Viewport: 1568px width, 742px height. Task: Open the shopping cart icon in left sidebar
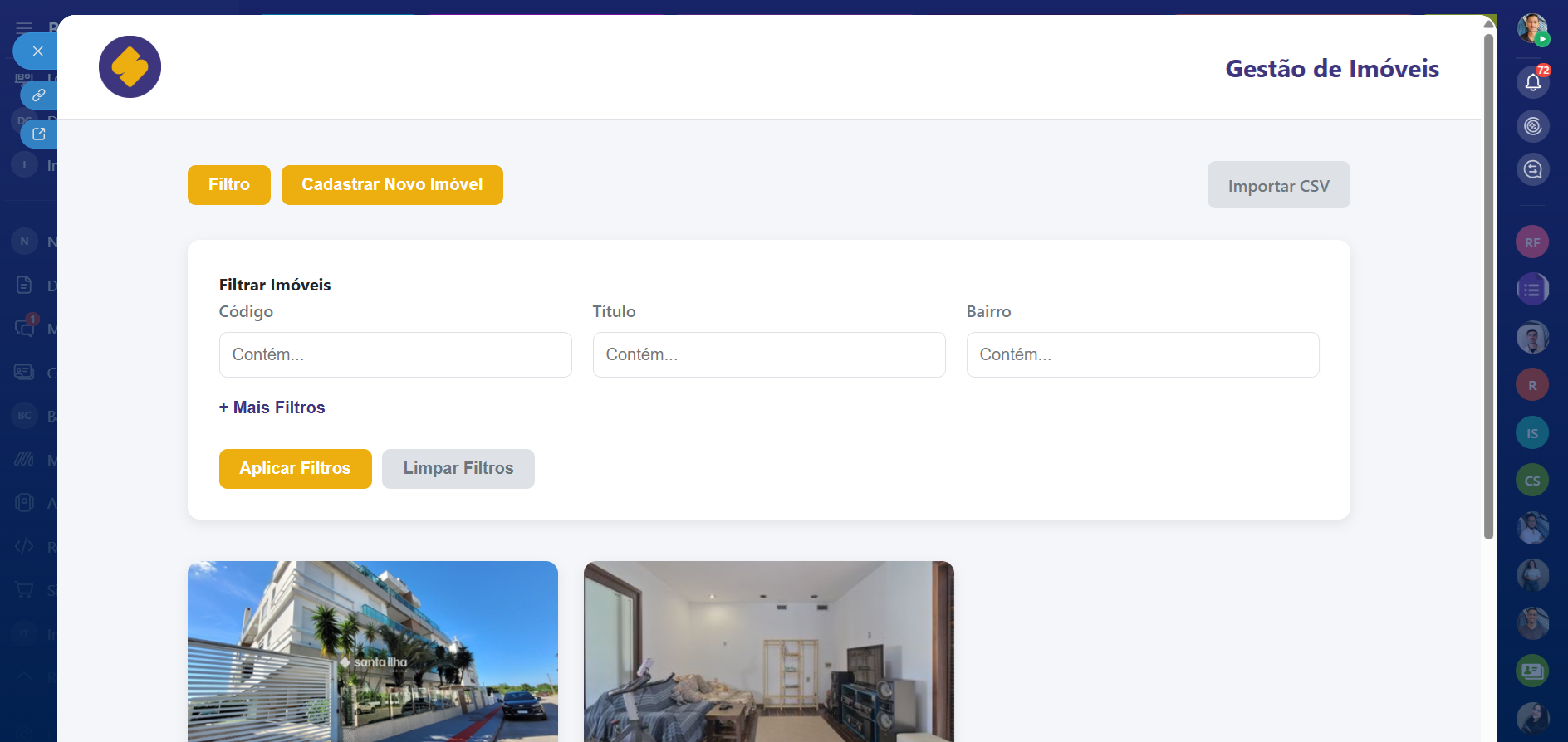[24, 590]
